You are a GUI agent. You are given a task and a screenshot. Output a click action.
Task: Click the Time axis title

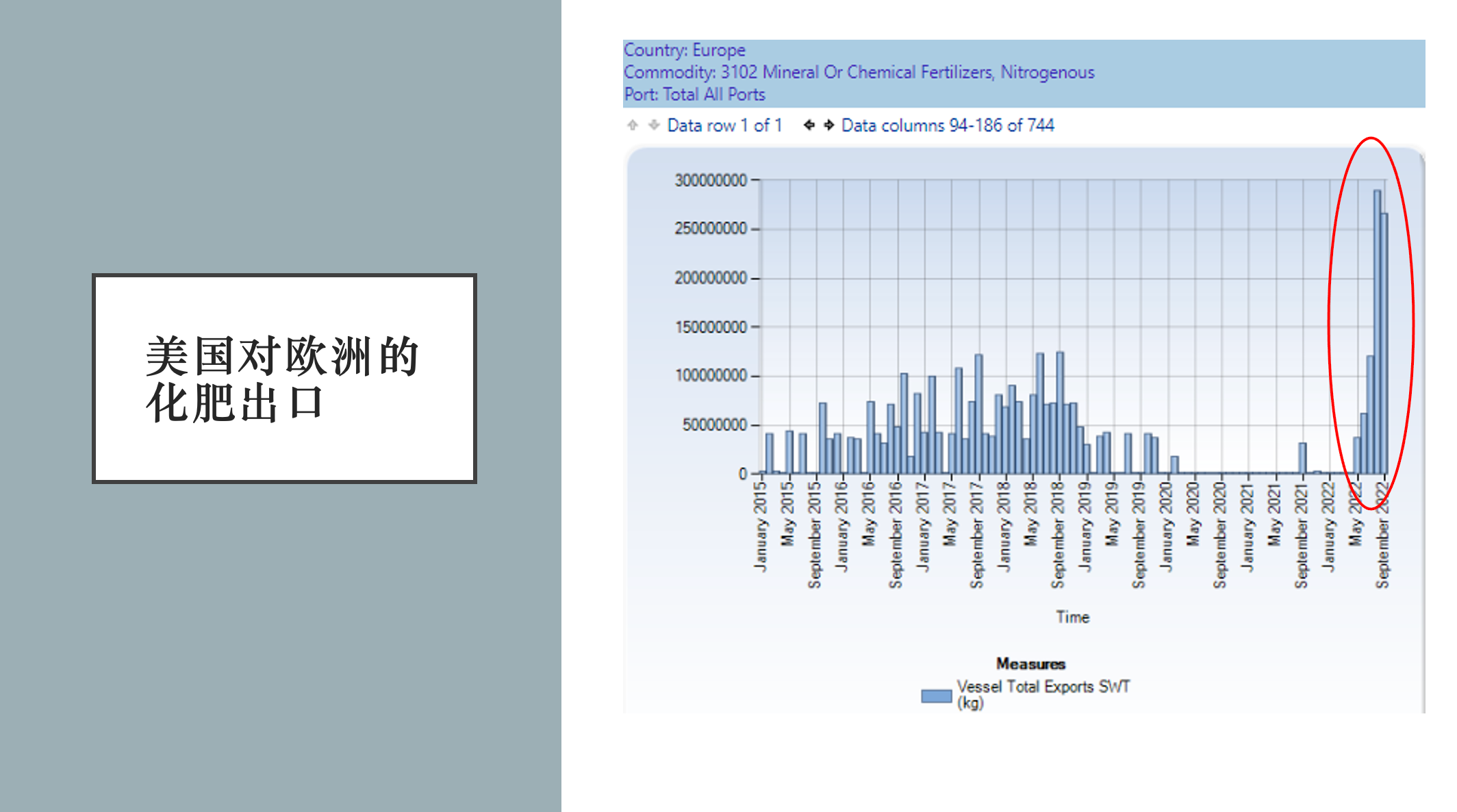[1072, 617]
